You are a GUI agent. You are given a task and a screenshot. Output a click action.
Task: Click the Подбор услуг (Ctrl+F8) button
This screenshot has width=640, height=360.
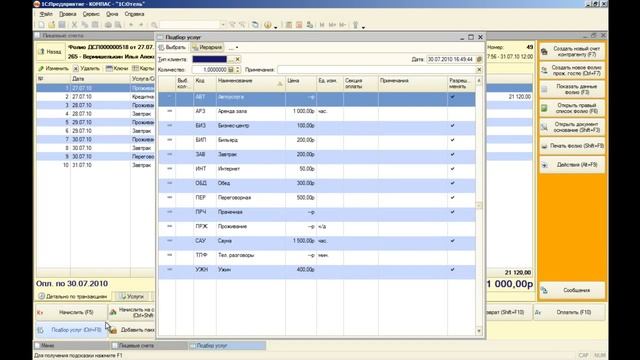71,330
